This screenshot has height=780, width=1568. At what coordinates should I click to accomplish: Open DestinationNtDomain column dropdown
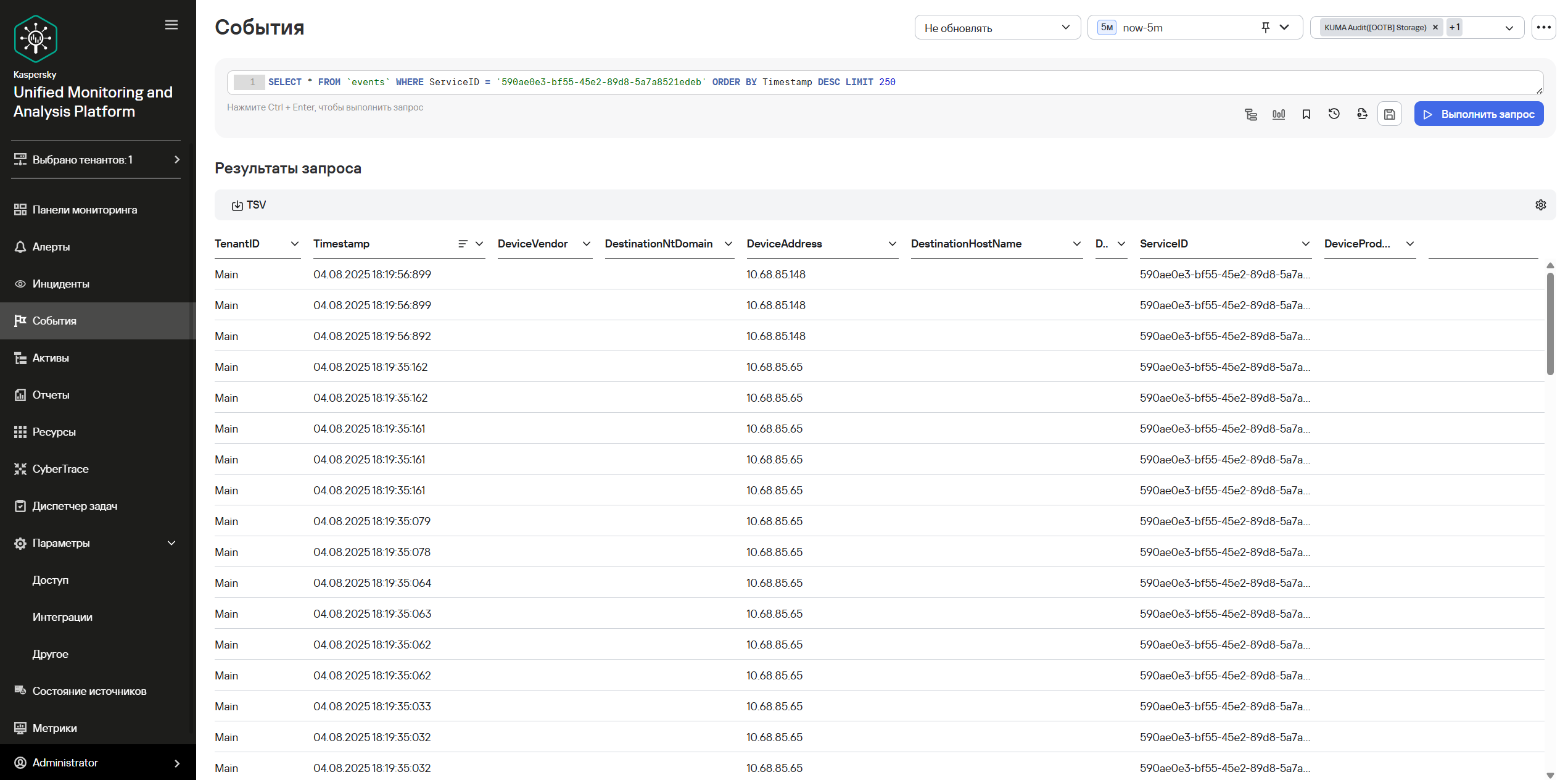click(x=728, y=244)
